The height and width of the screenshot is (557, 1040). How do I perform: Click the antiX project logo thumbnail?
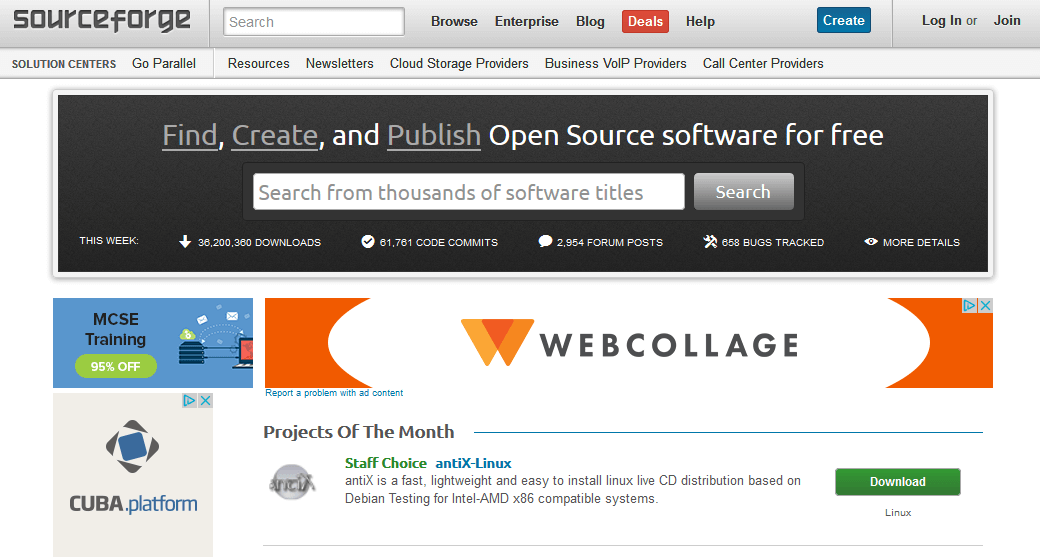pos(292,482)
